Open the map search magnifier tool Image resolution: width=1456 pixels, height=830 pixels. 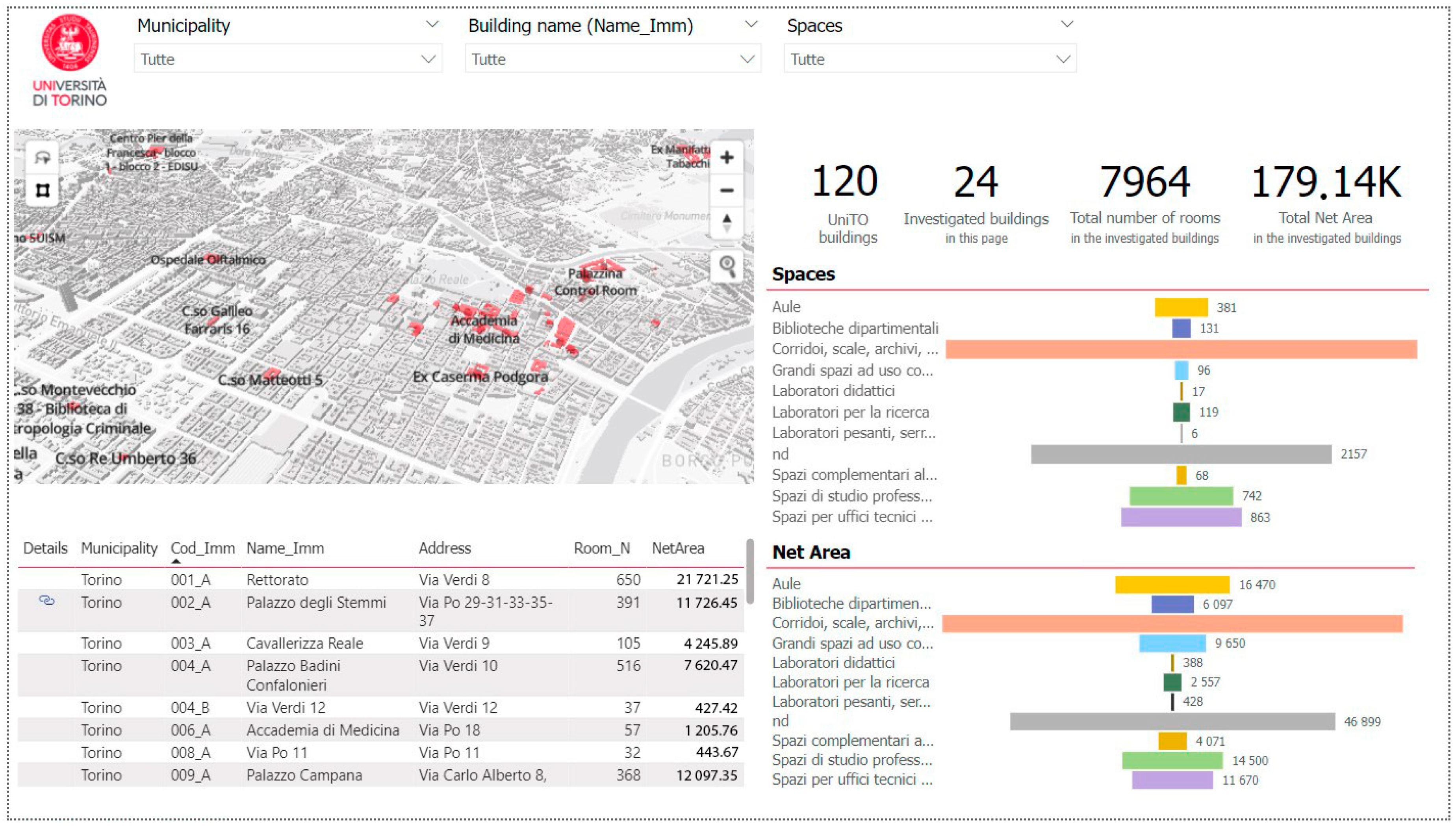tap(727, 266)
